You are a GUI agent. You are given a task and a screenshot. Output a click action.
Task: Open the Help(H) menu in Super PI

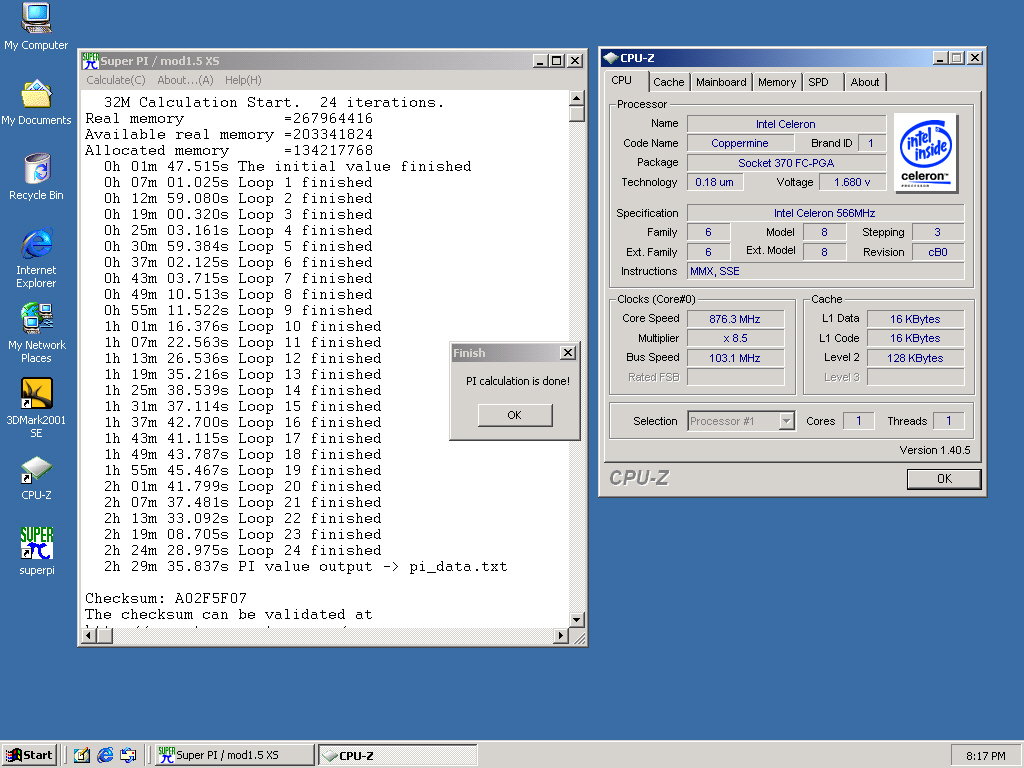tap(243, 80)
